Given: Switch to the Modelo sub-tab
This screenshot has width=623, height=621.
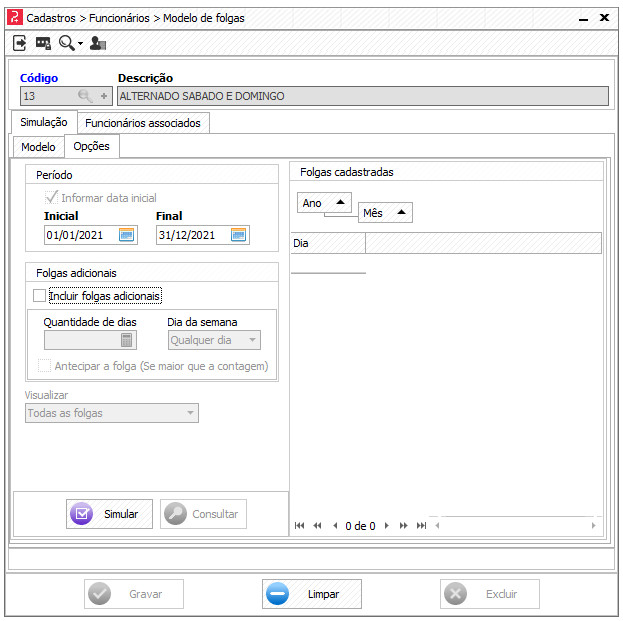Looking at the screenshot, I should click(38, 147).
